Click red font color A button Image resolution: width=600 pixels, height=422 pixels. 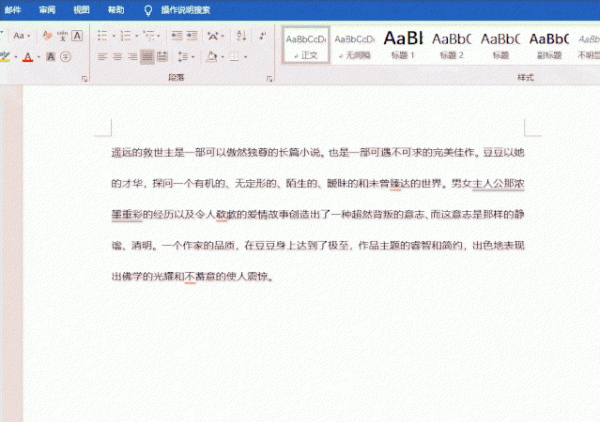(28, 57)
